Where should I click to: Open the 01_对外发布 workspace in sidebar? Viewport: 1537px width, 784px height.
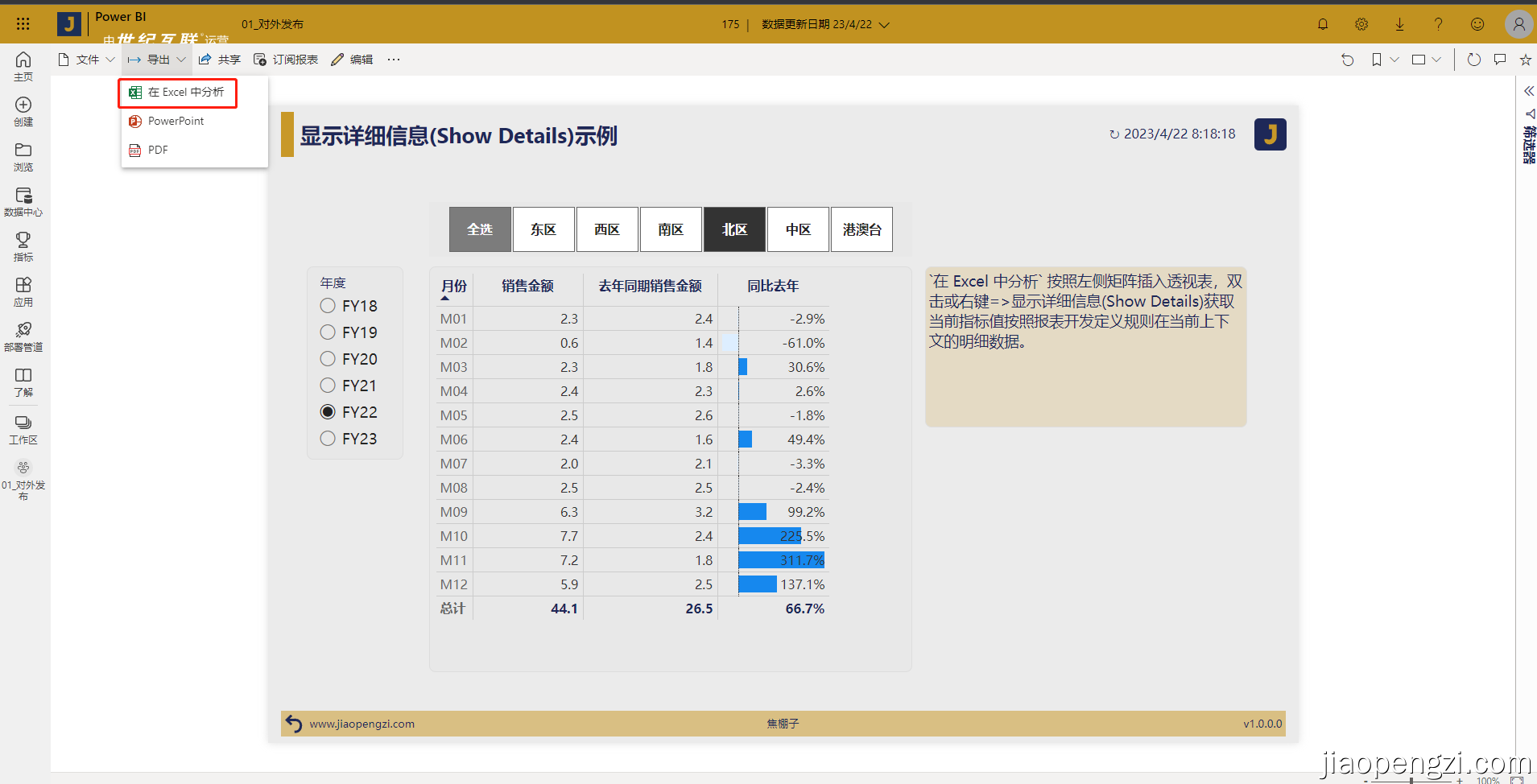[x=23, y=479]
